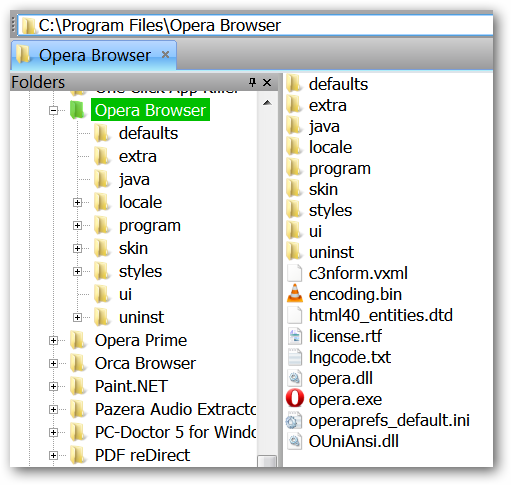
Task: Close the Opera Browser tab
Action: tap(165, 54)
